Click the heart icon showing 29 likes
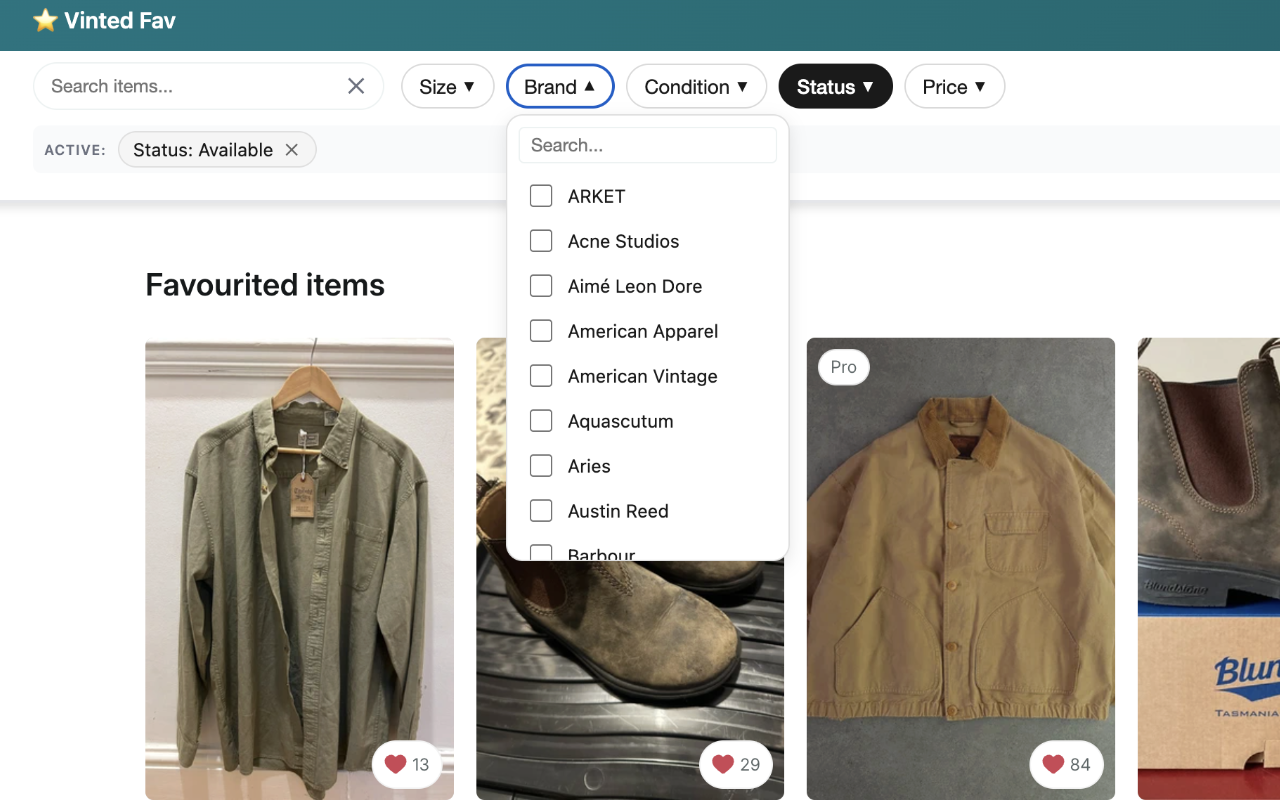The image size is (1280, 800). 723,764
